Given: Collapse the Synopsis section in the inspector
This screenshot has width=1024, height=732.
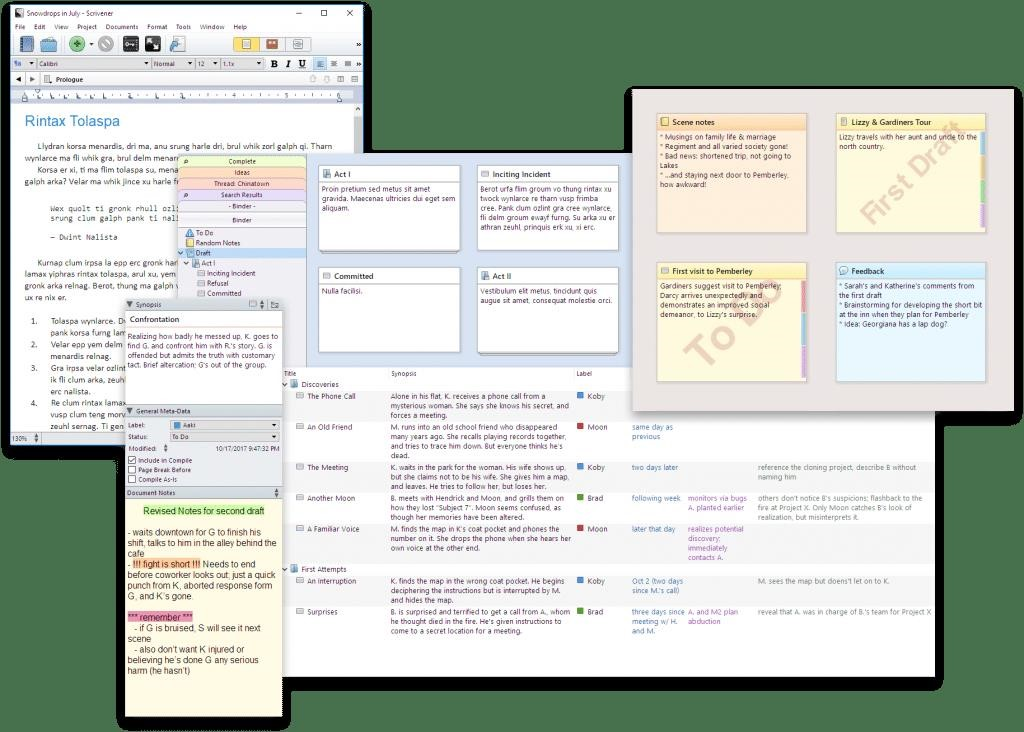Looking at the screenshot, I should pyautogui.click(x=129, y=304).
